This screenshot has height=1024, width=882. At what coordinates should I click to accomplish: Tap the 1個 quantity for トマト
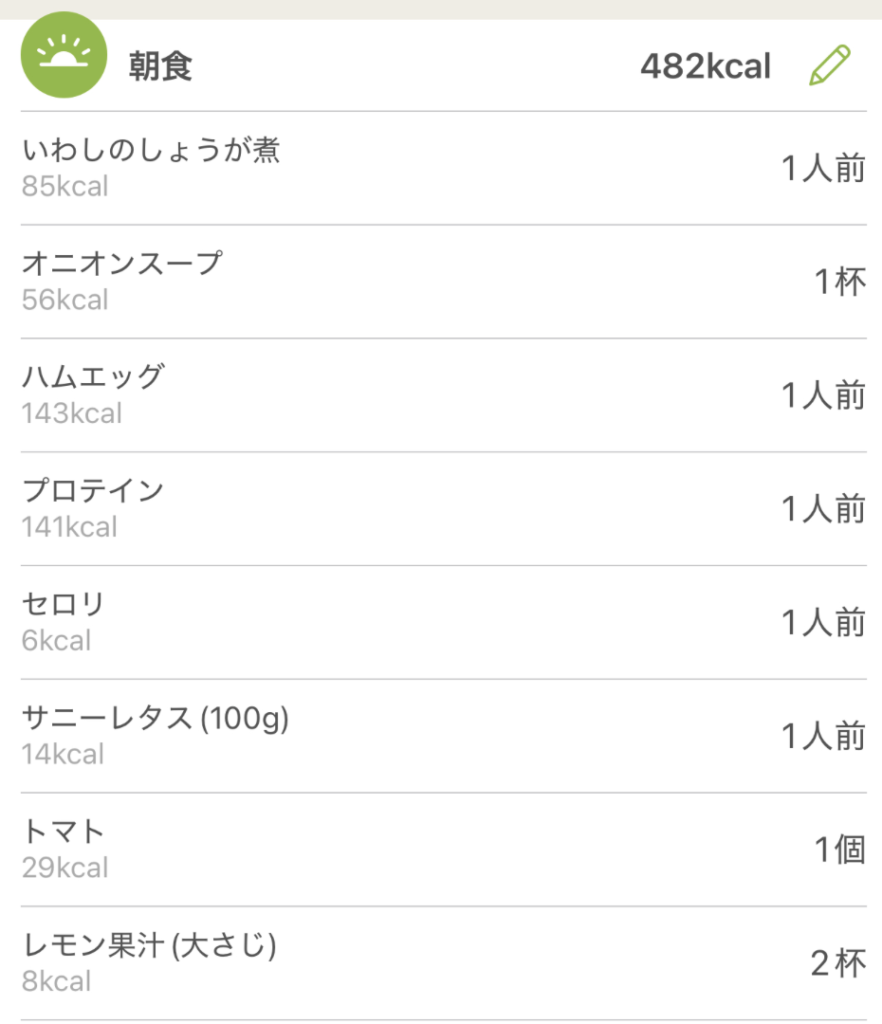point(838,850)
